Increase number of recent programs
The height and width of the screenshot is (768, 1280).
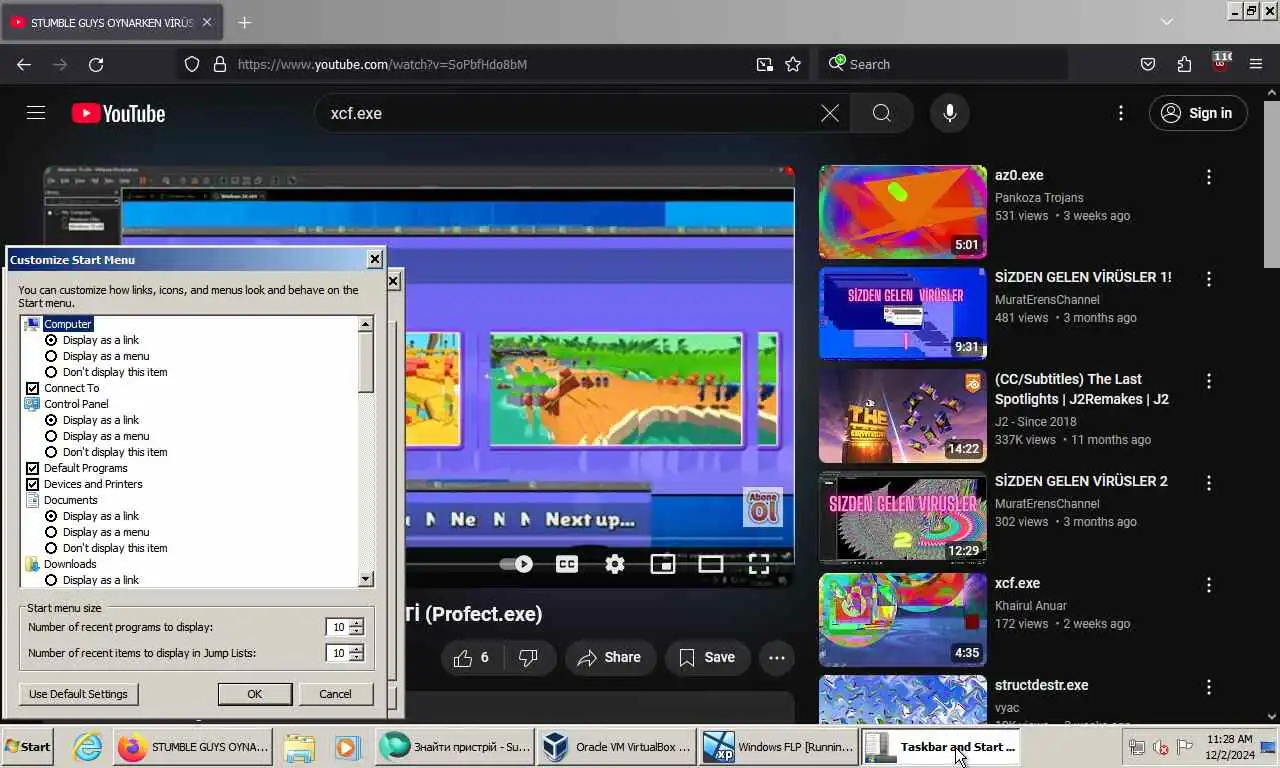[356, 623]
